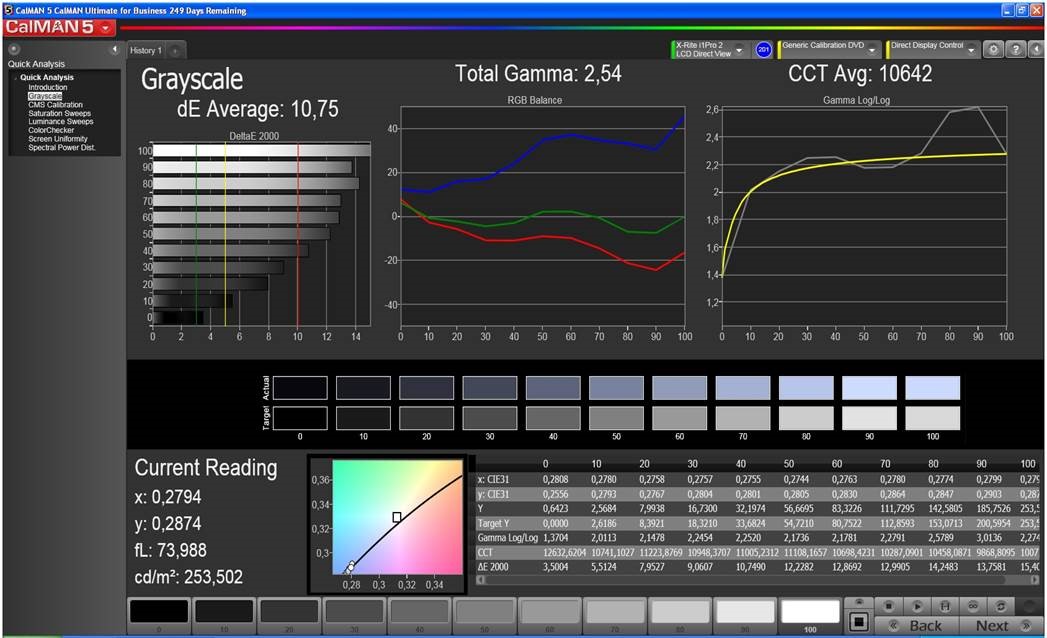
Task: Select the 90% gray pattern swatch
Action: [745, 615]
